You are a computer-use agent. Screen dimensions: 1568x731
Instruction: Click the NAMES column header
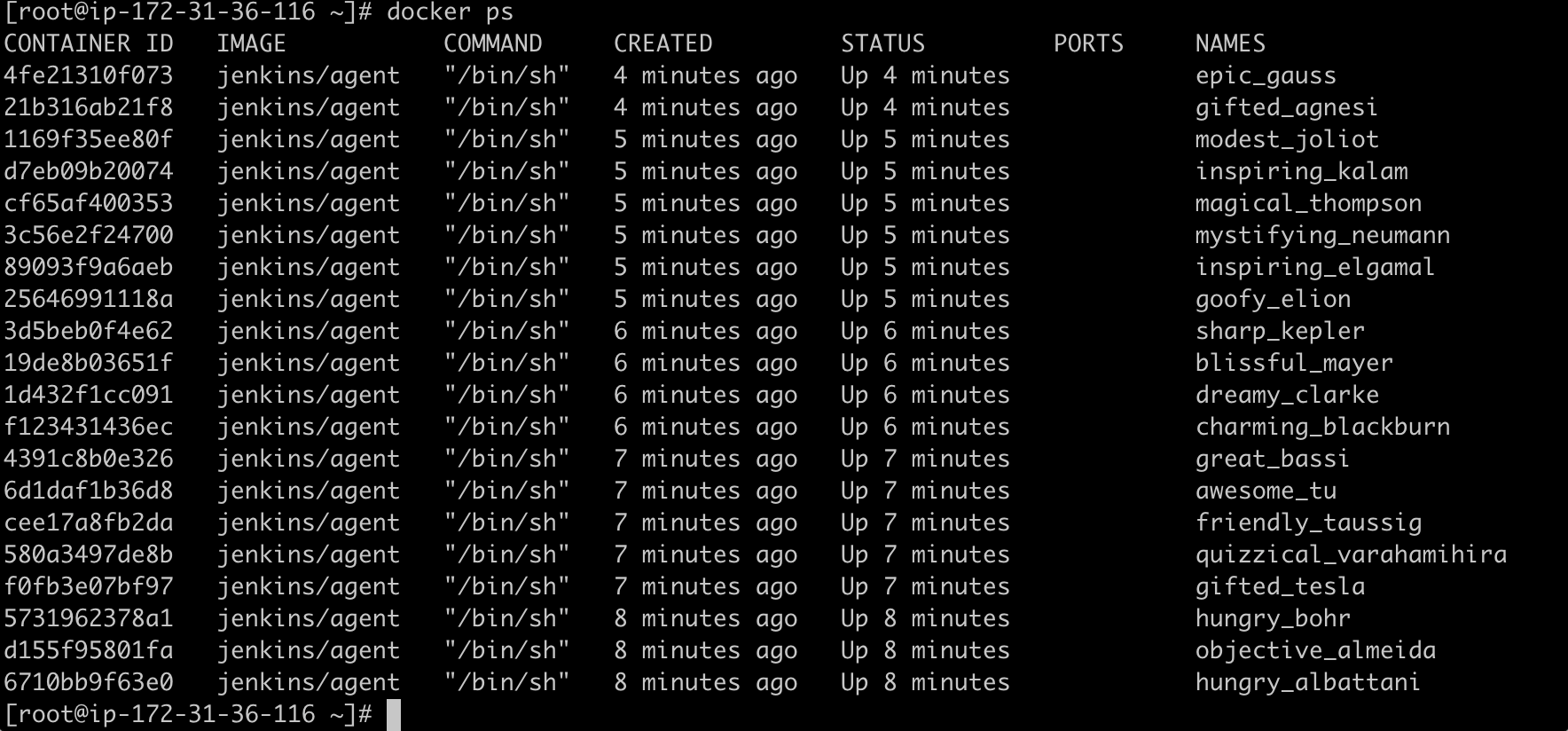[1230, 43]
